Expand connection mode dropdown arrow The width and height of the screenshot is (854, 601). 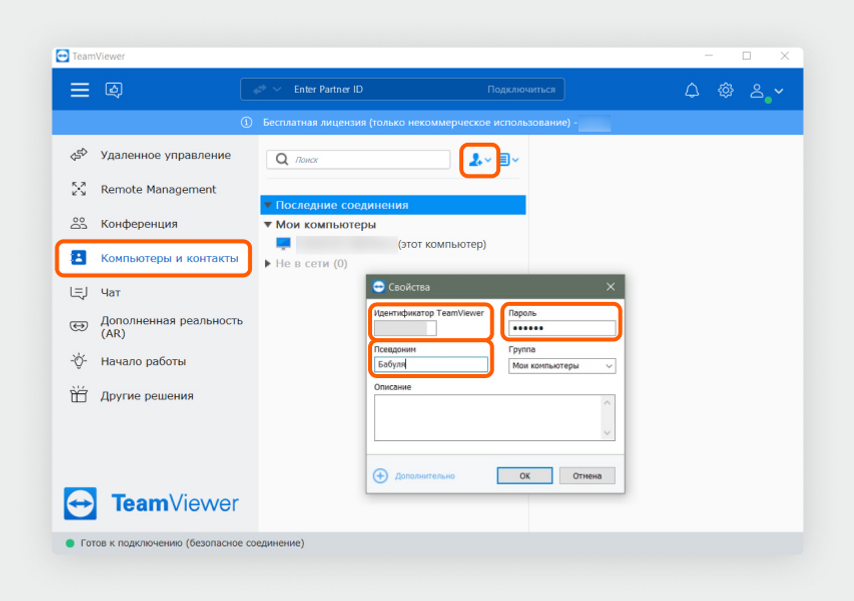(x=277, y=89)
